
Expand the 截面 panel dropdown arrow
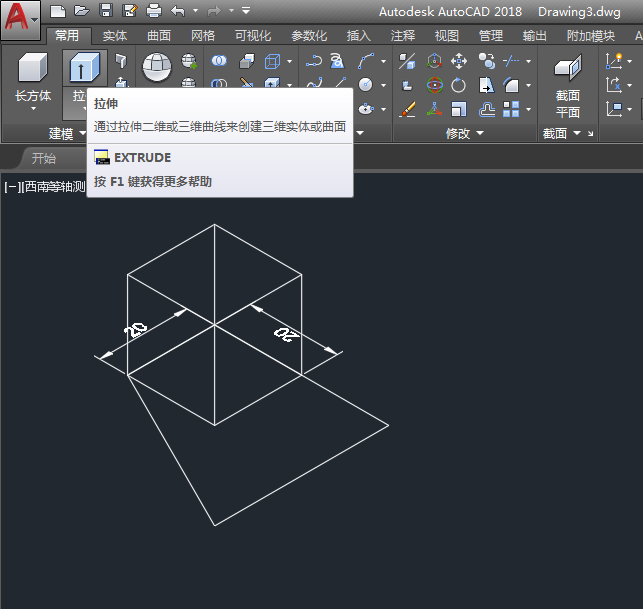[577, 133]
